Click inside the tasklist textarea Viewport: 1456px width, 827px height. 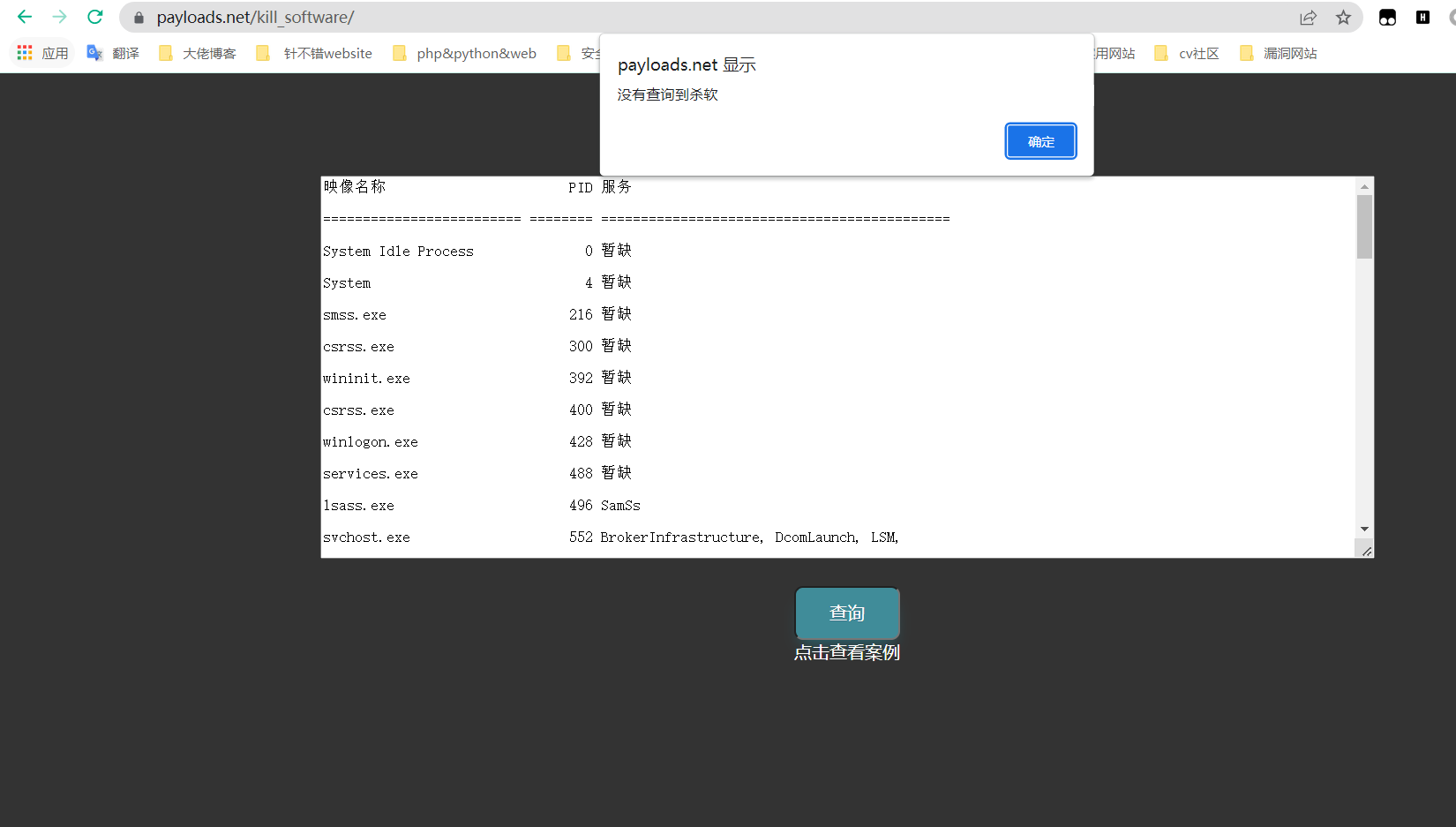click(x=837, y=367)
